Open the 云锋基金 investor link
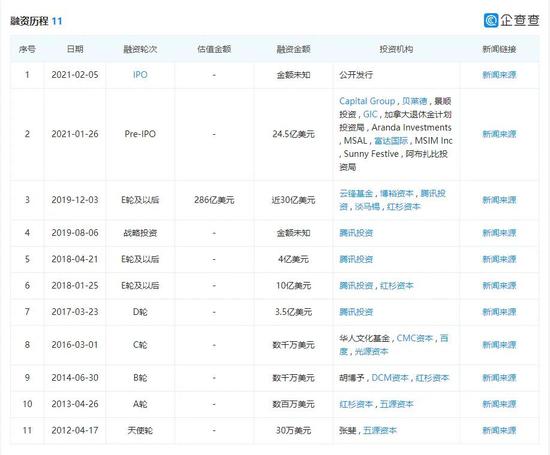The image size is (550, 455). [356, 193]
